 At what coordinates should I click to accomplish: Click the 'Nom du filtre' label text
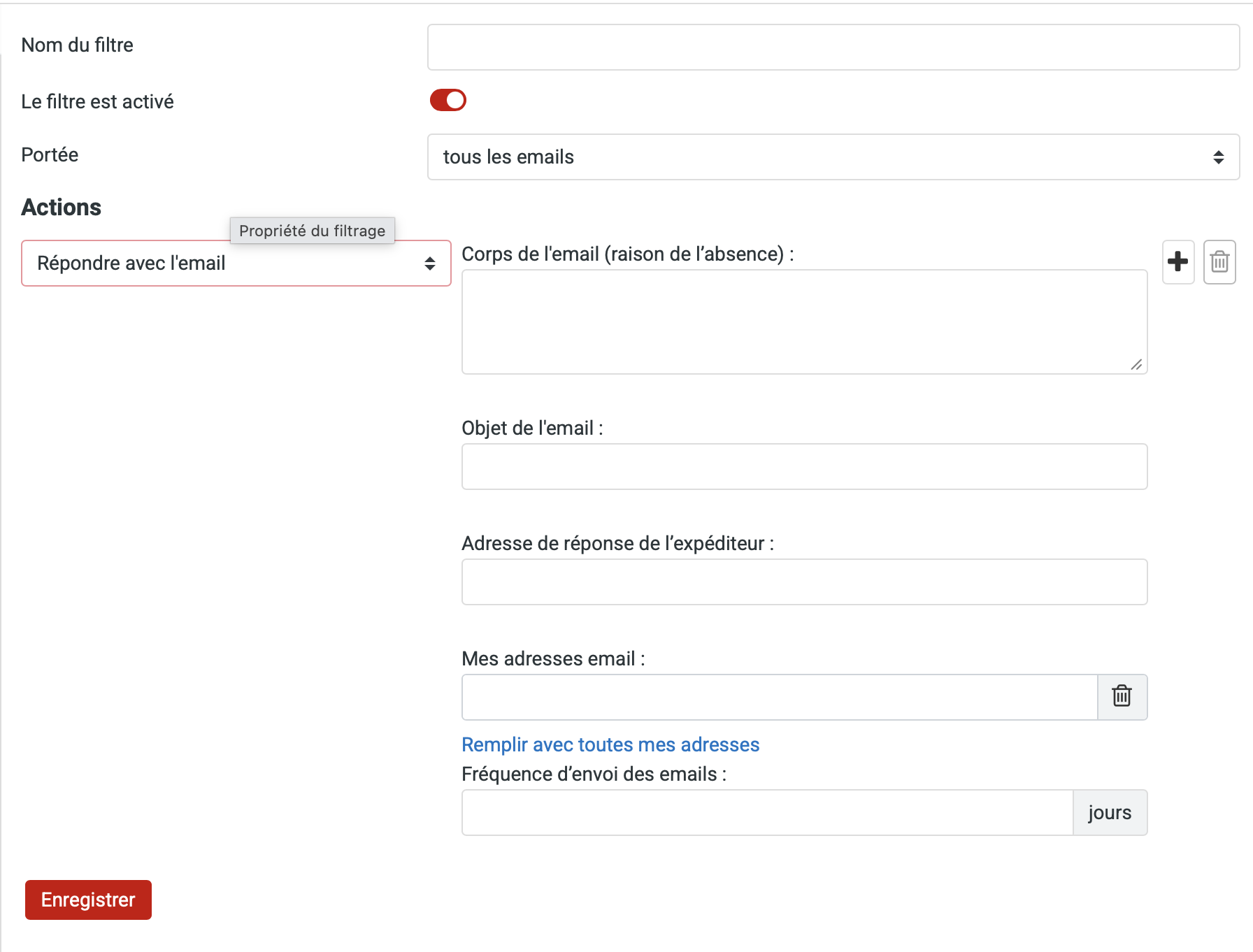(77, 45)
